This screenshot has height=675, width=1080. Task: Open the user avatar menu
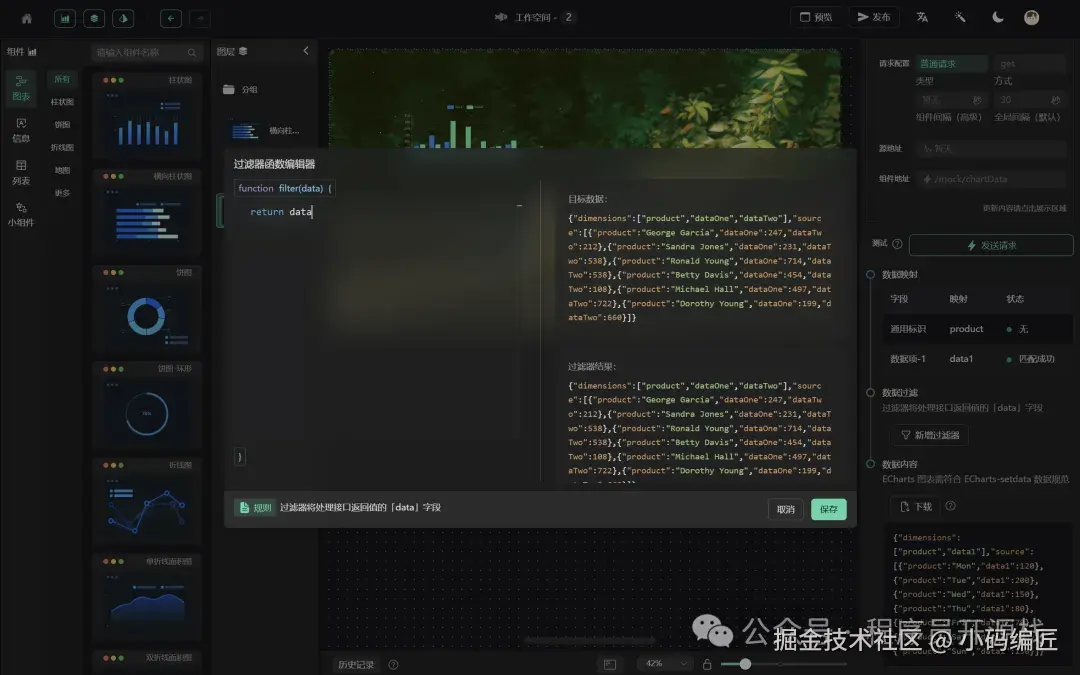1031,17
